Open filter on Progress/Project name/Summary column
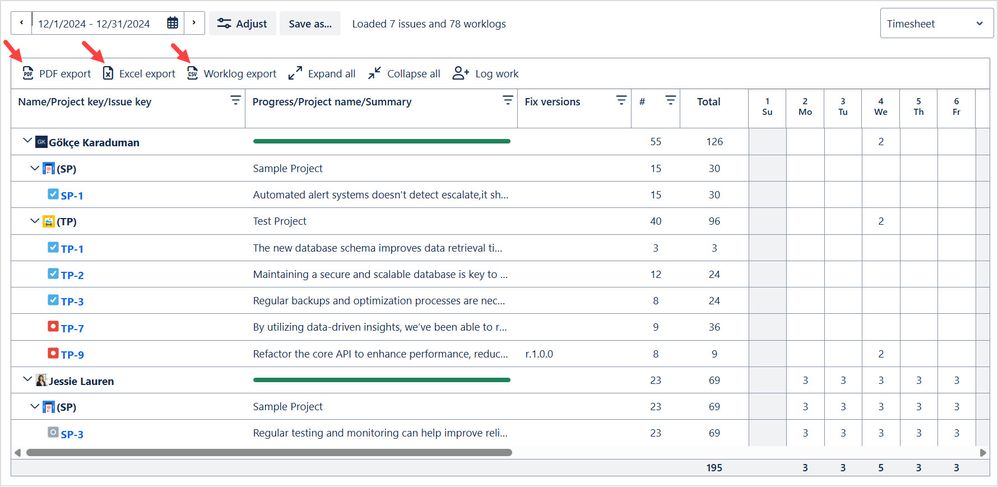 pyautogui.click(x=508, y=101)
